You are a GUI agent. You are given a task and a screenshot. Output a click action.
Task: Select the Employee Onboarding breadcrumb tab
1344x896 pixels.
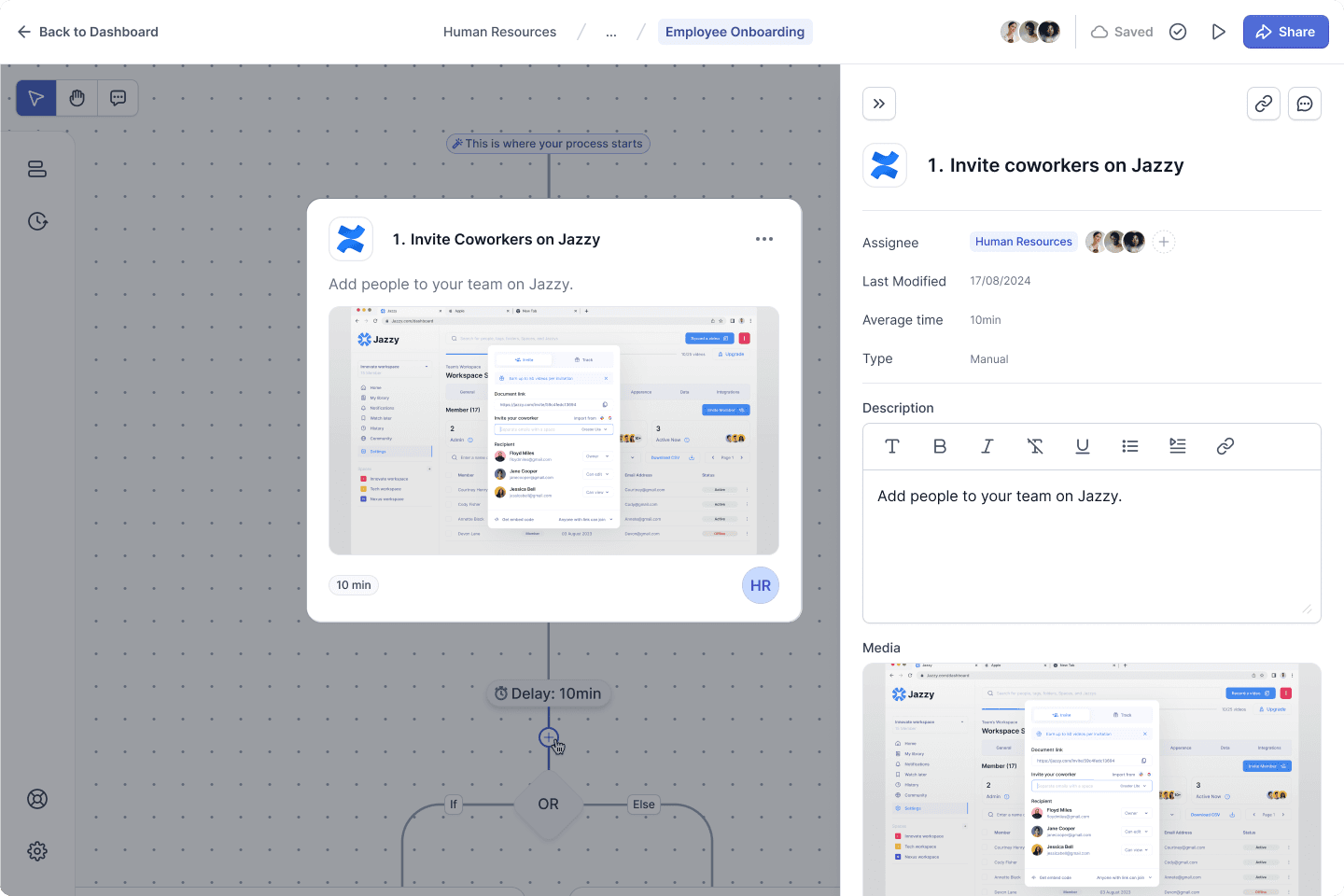(x=735, y=32)
